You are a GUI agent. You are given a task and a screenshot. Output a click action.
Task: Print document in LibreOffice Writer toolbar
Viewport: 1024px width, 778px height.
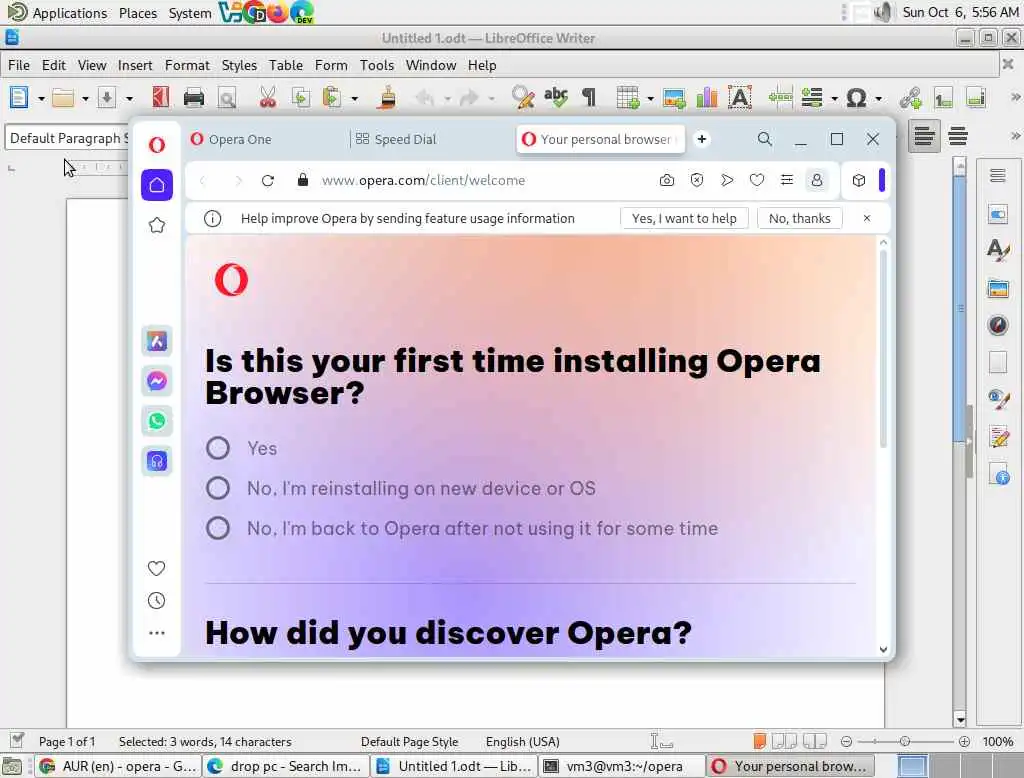tap(194, 98)
